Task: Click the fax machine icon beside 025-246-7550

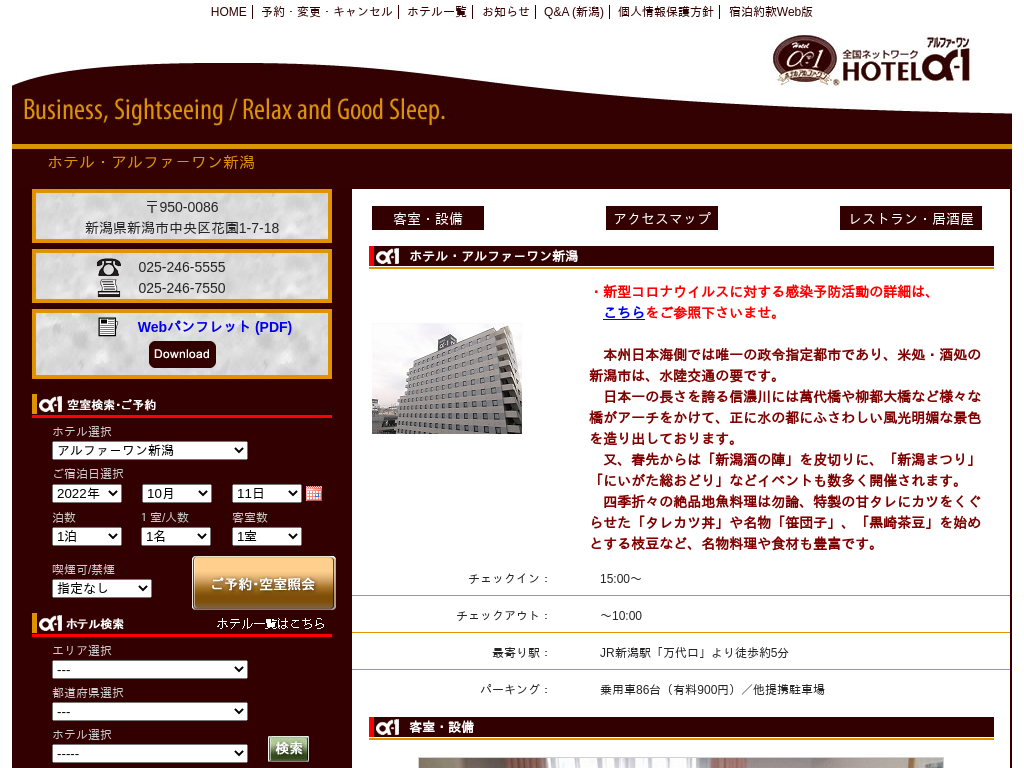Action: (108, 288)
